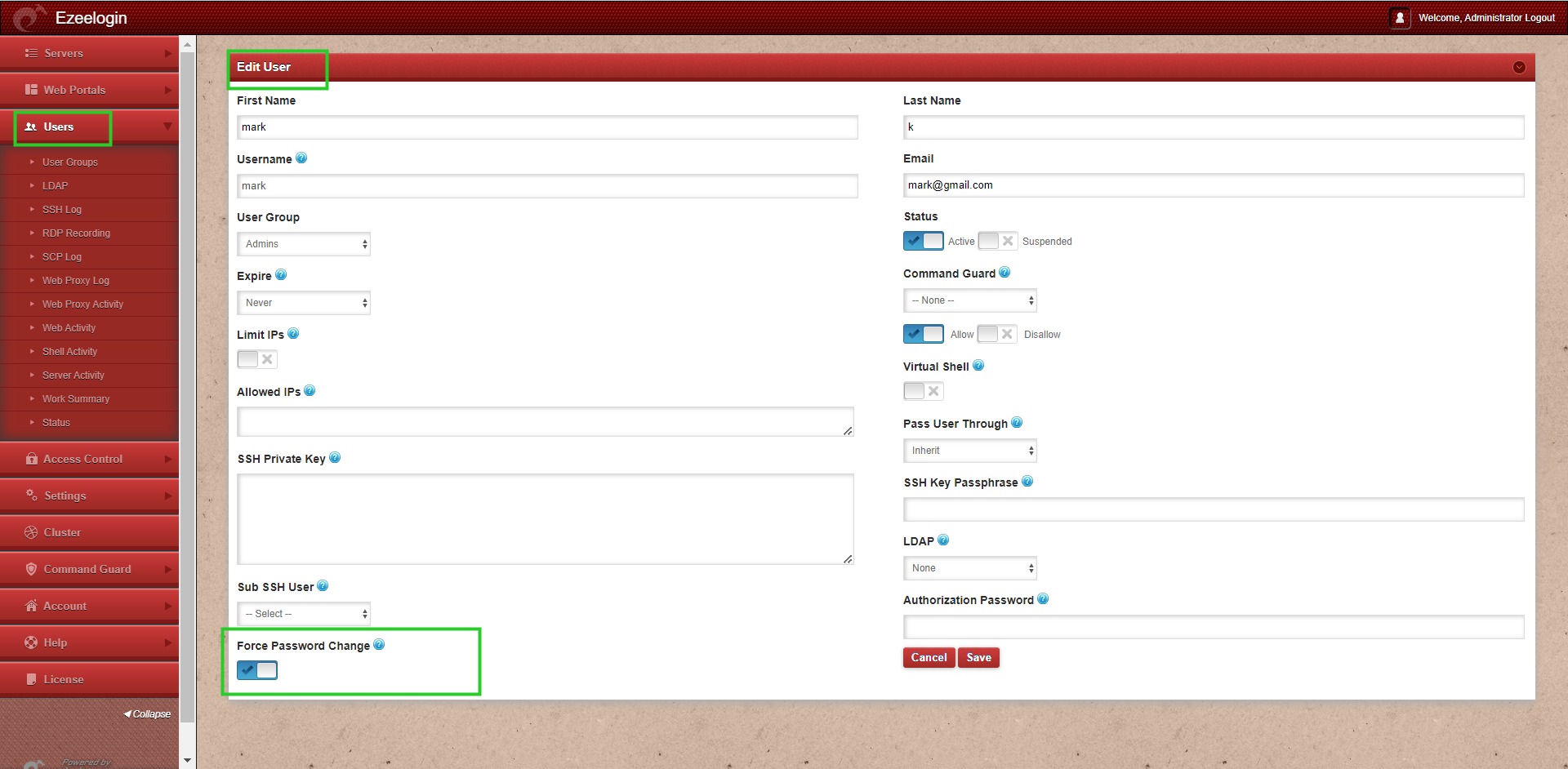
Task: Click the Command Guard help icon
Action: [x=1004, y=273]
